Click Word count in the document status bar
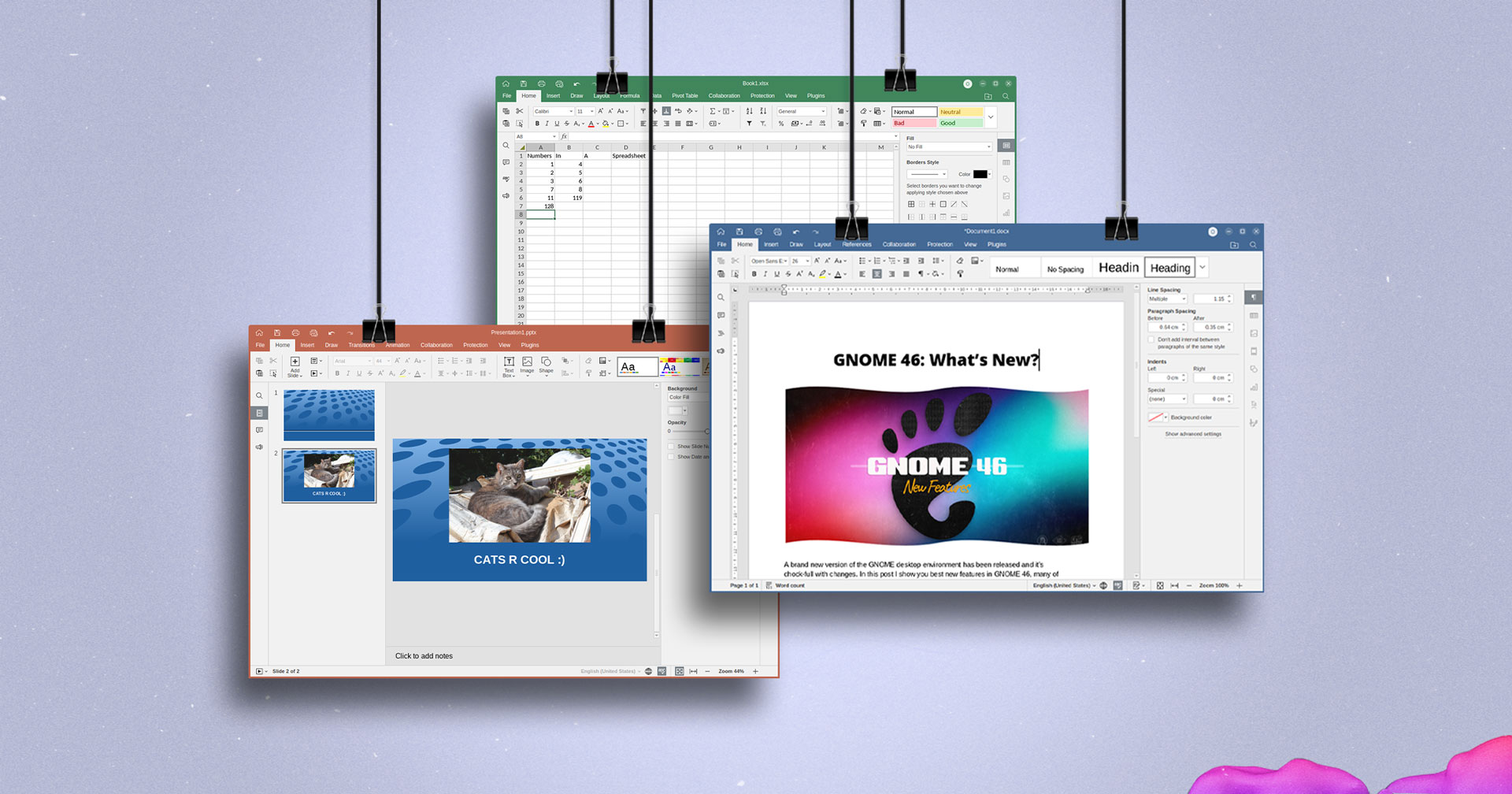 click(x=790, y=585)
